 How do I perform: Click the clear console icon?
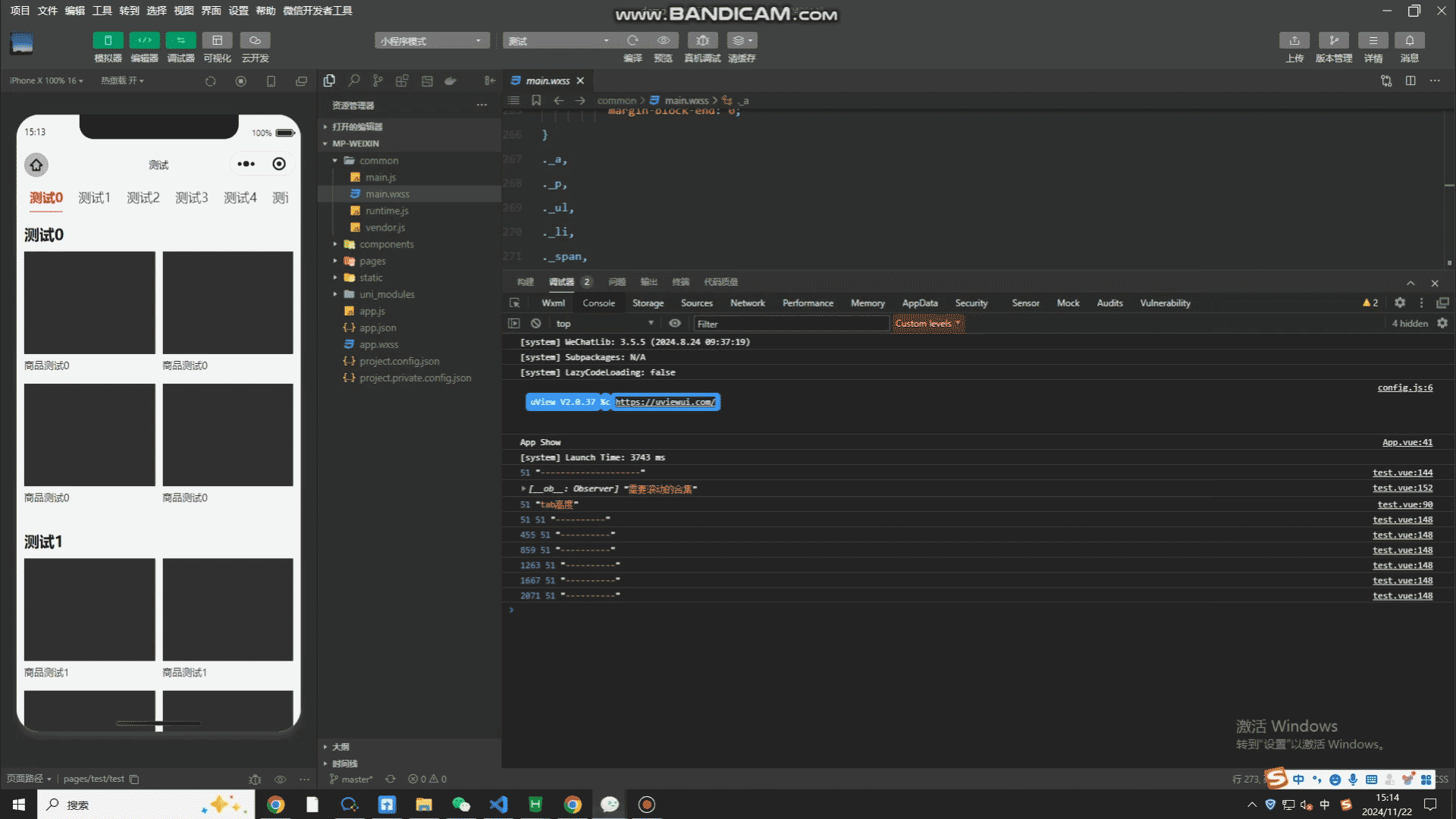point(536,323)
